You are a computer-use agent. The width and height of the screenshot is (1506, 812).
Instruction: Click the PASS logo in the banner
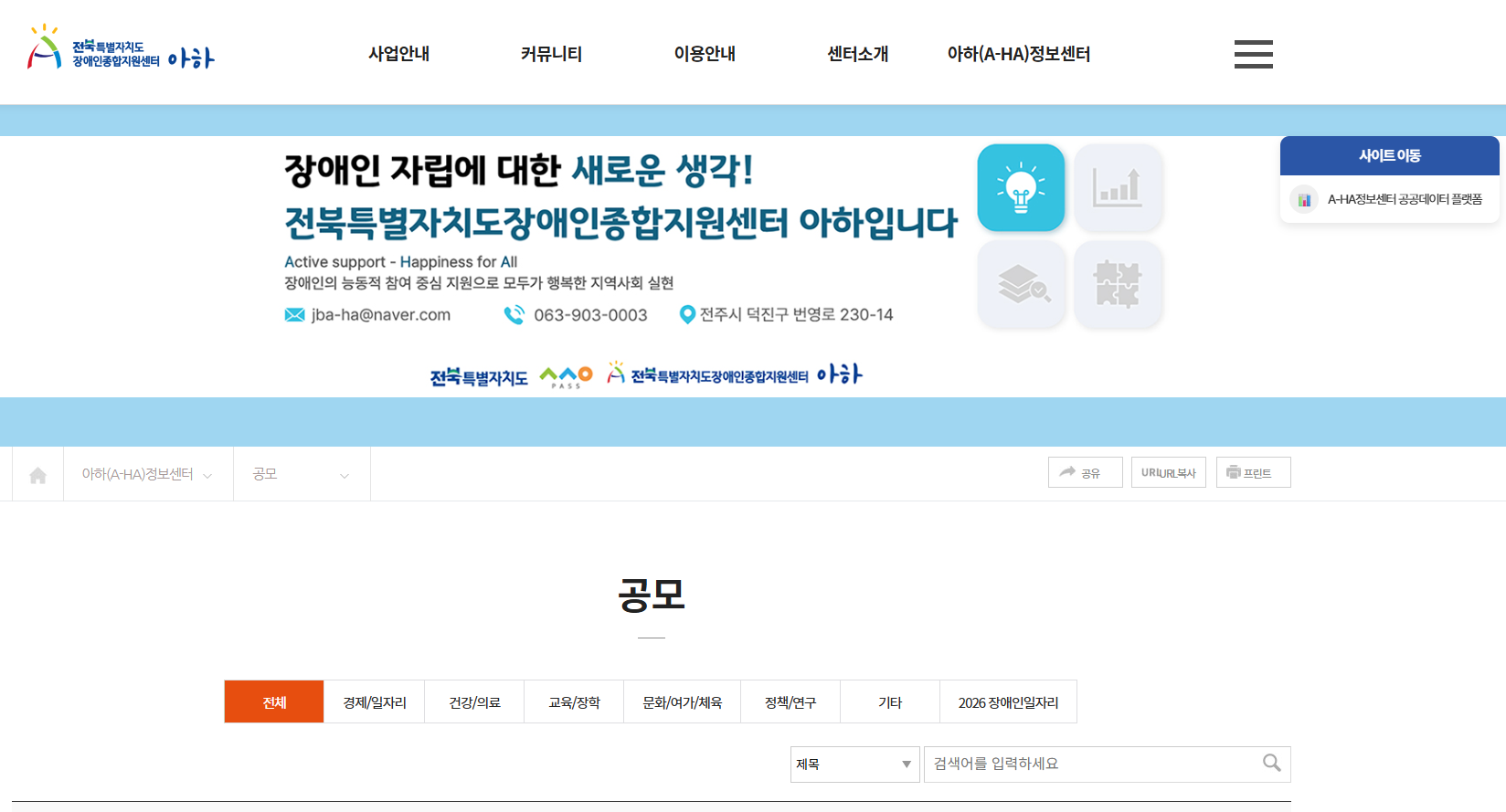pyautogui.click(x=566, y=376)
